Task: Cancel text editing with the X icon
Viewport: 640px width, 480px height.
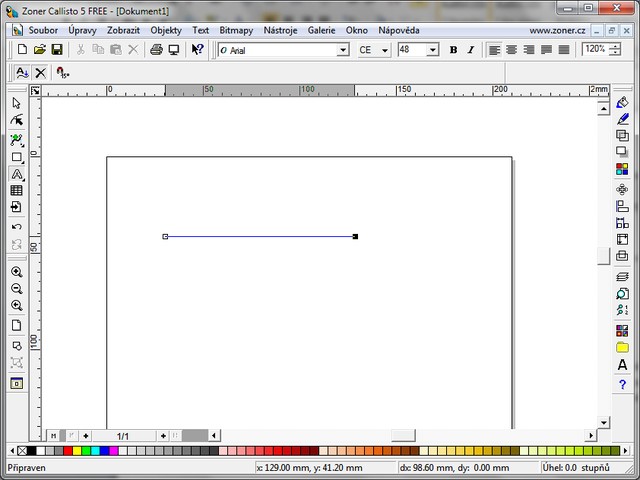Action: click(40, 73)
